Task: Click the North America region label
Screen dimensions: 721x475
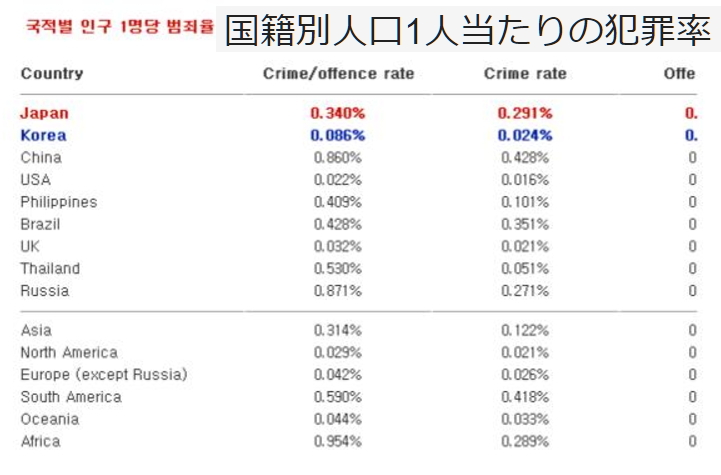Action: [69, 352]
